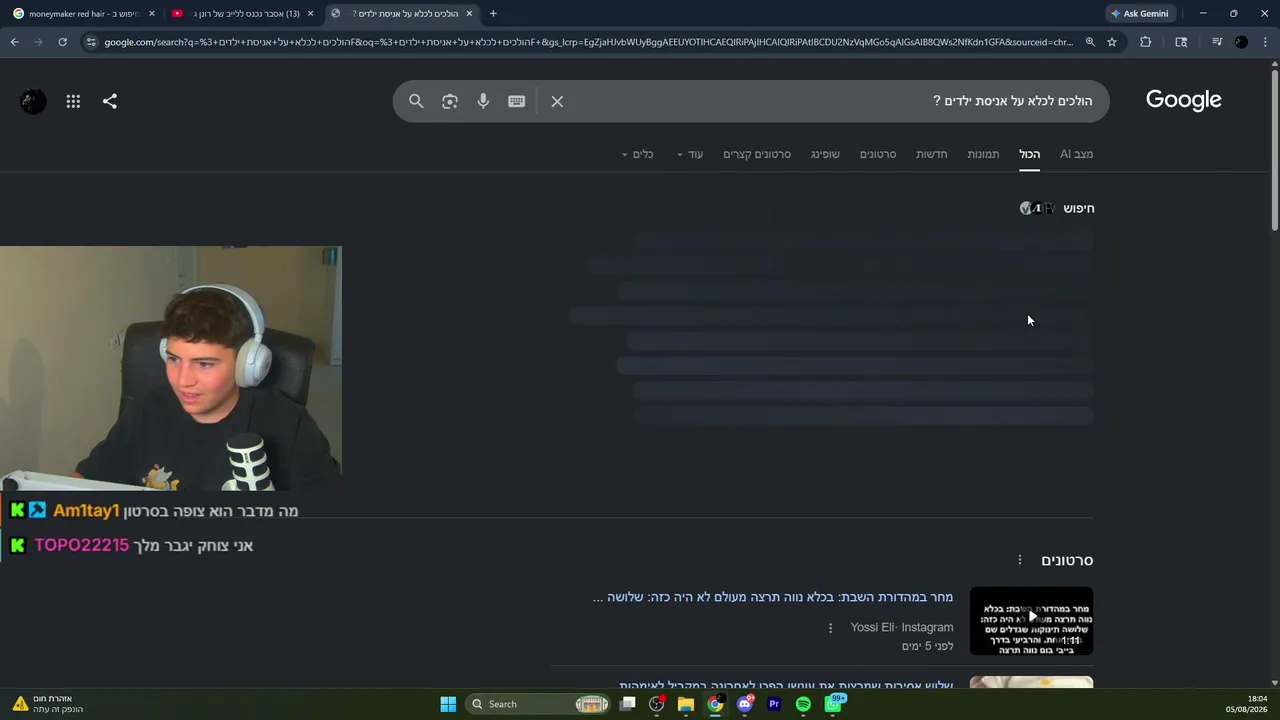
Task: Switch to the YouTube tab
Action: click(243, 14)
